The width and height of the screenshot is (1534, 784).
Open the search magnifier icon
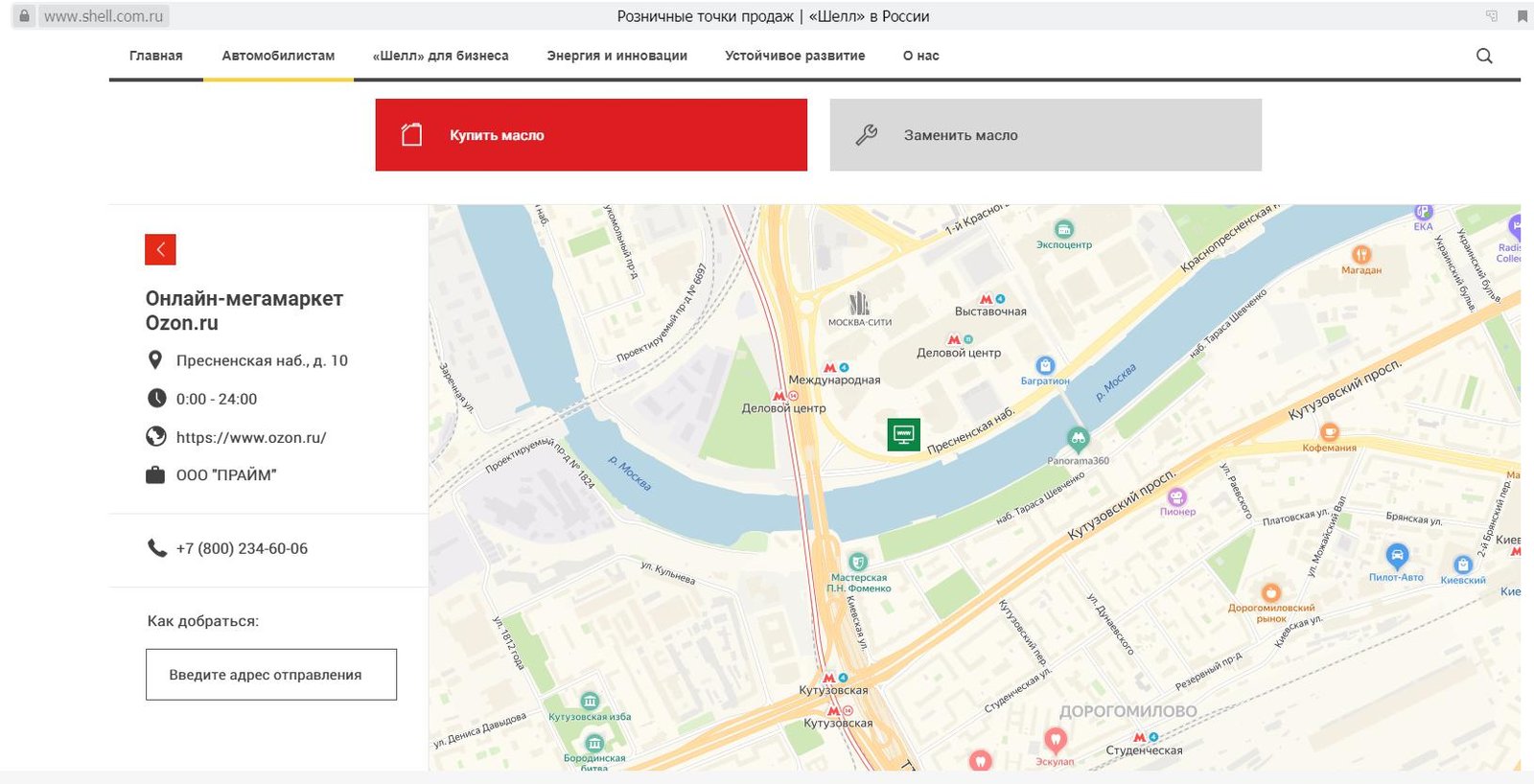click(1484, 56)
